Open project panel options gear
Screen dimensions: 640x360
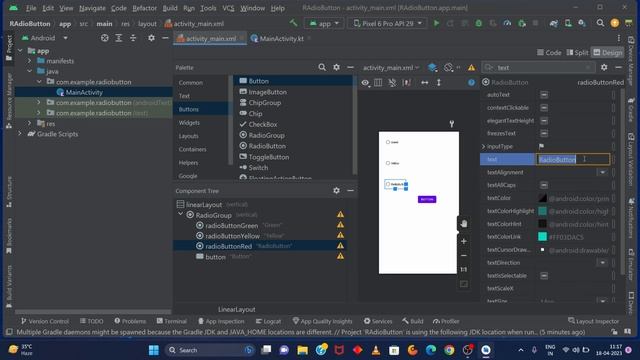click(x=151, y=38)
